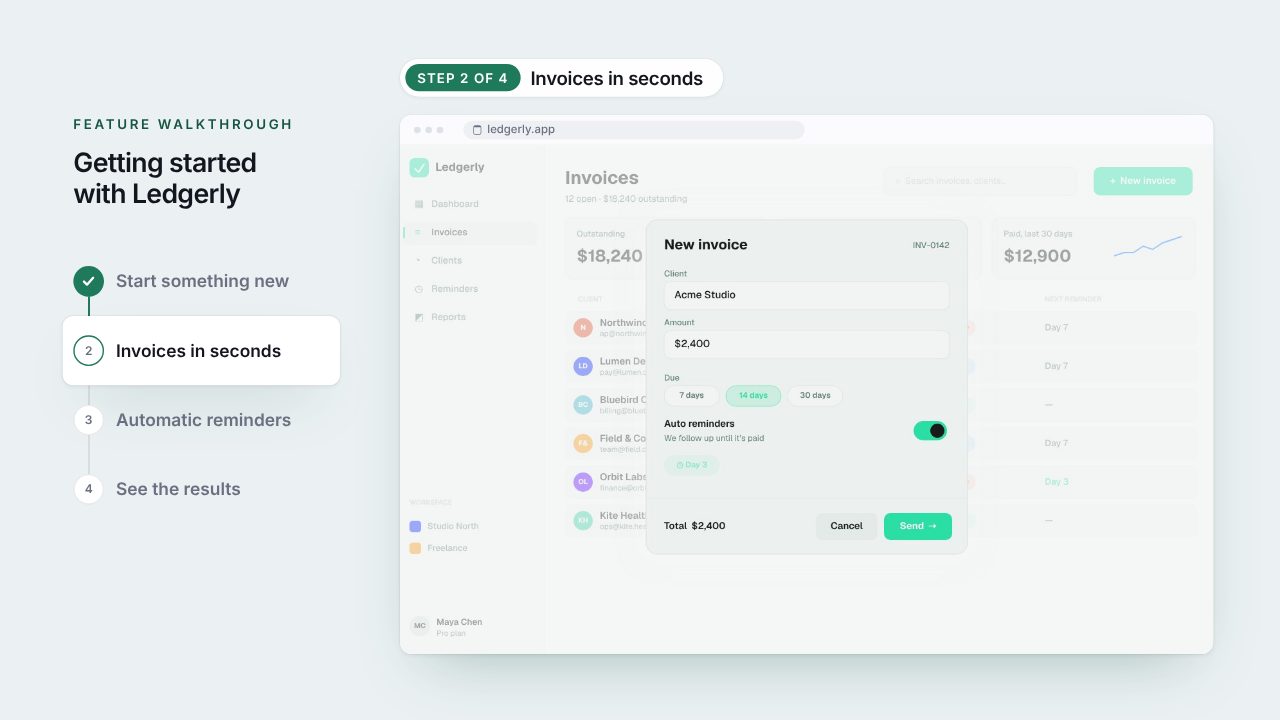Screen dimensions: 1280x720
Task: Click the New invoice button in header
Action: (x=1143, y=181)
